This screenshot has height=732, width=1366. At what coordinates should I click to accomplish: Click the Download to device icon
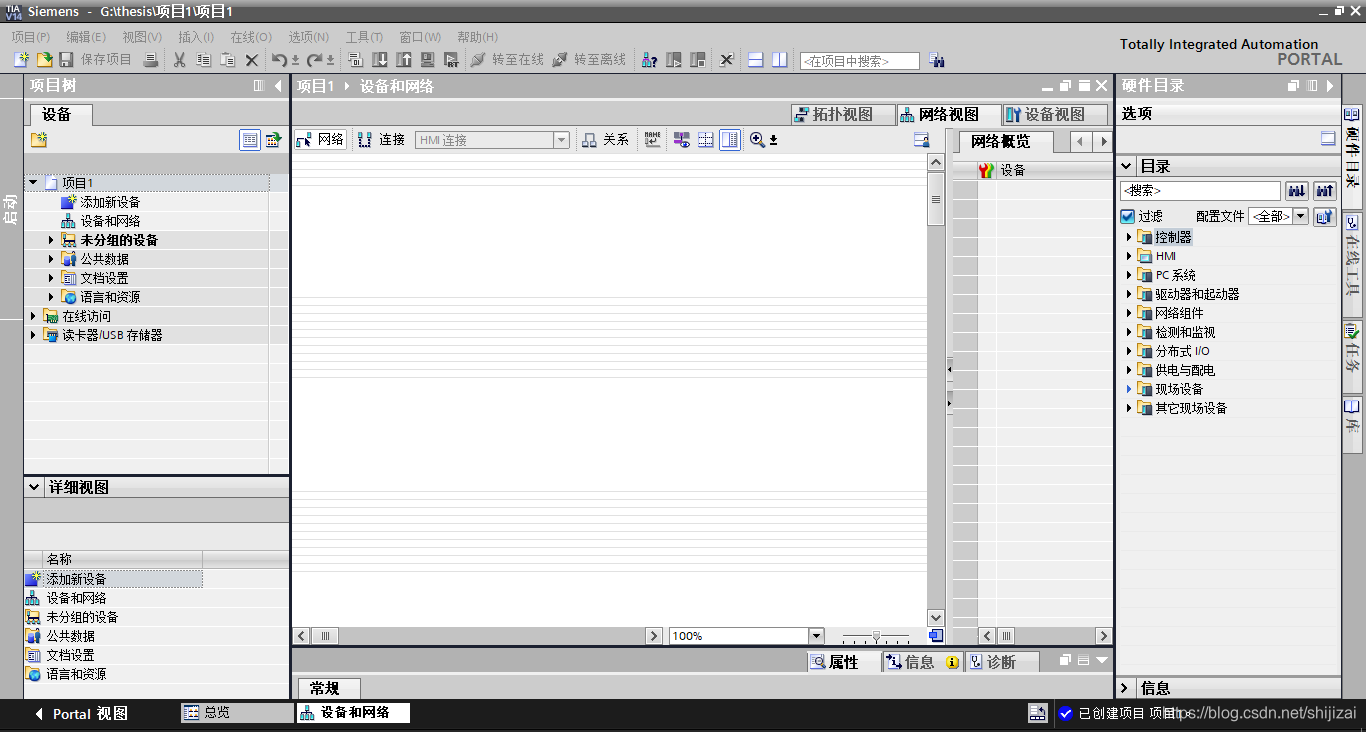click(x=380, y=60)
